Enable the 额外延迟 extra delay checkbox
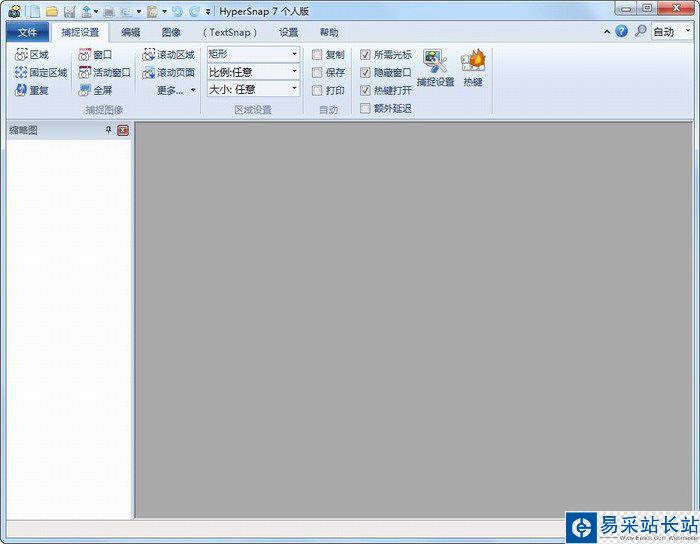This screenshot has height=544, width=700. pyautogui.click(x=365, y=108)
